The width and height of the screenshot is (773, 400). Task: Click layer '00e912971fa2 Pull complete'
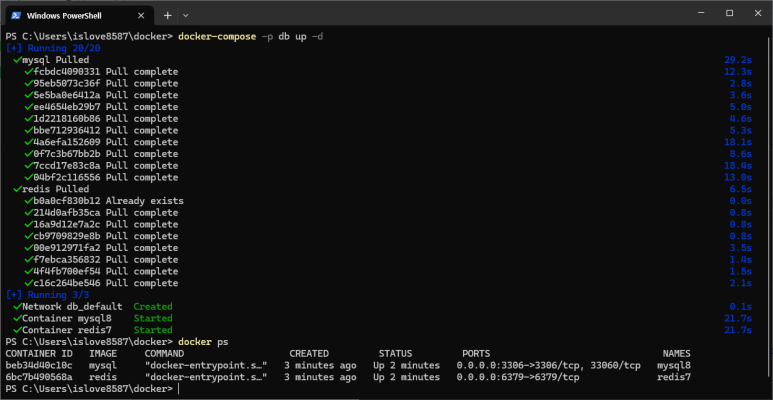click(x=102, y=248)
